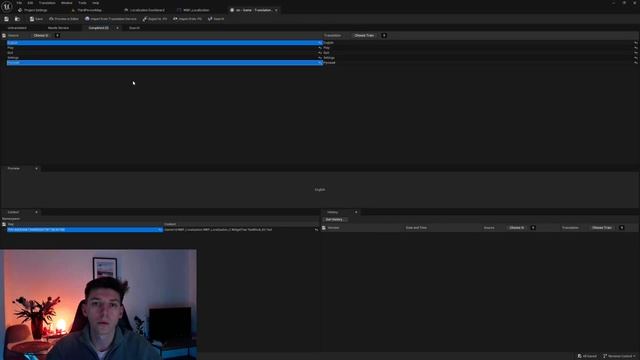Open the Search panel tab
The height and width of the screenshot is (360, 640).
click(x=135, y=28)
